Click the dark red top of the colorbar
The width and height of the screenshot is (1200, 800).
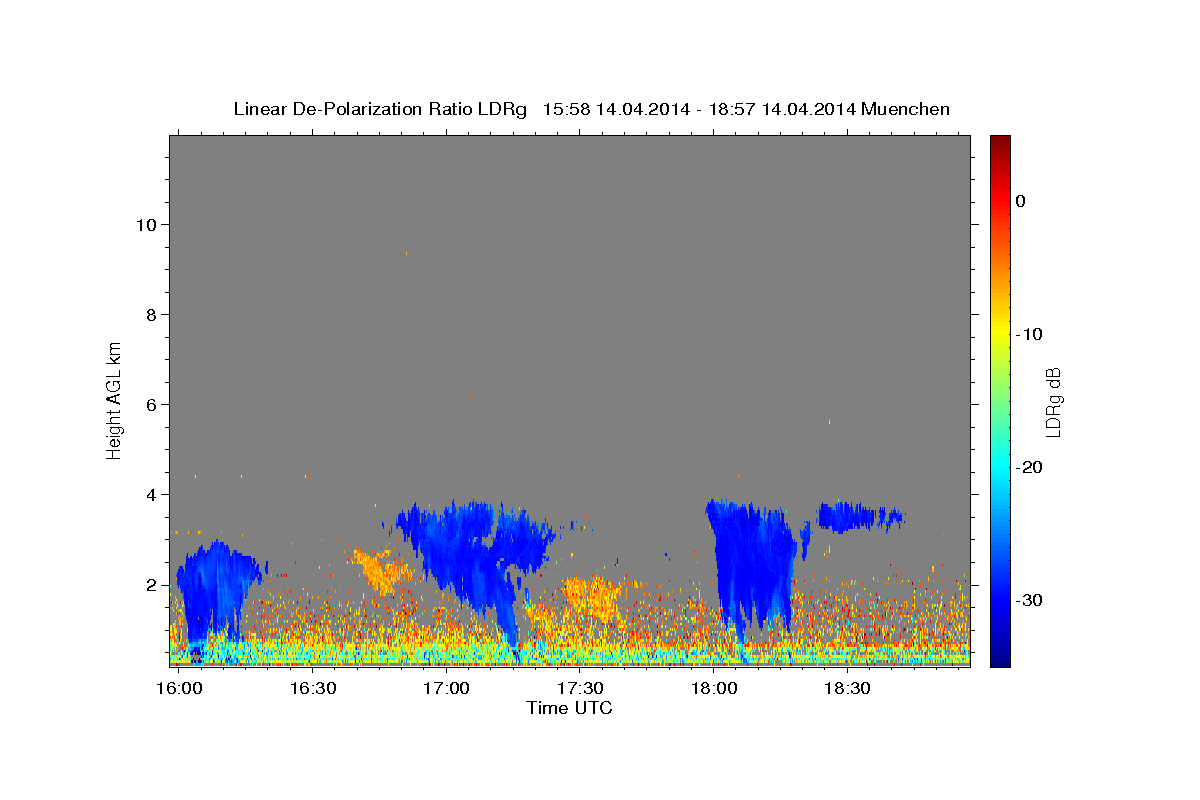tap(1000, 142)
